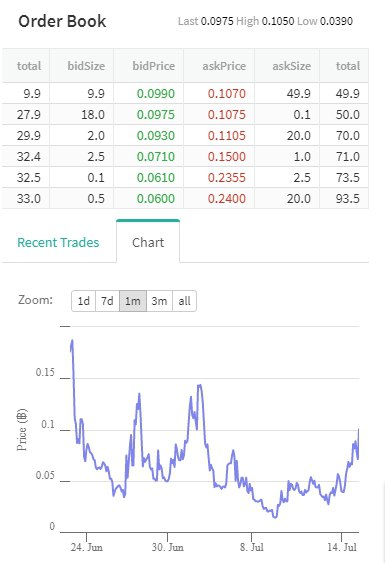Image resolution: width=385 pixels, height=563 pixels.
Task: Select ask price 0.2400
Action: (227, 199)
